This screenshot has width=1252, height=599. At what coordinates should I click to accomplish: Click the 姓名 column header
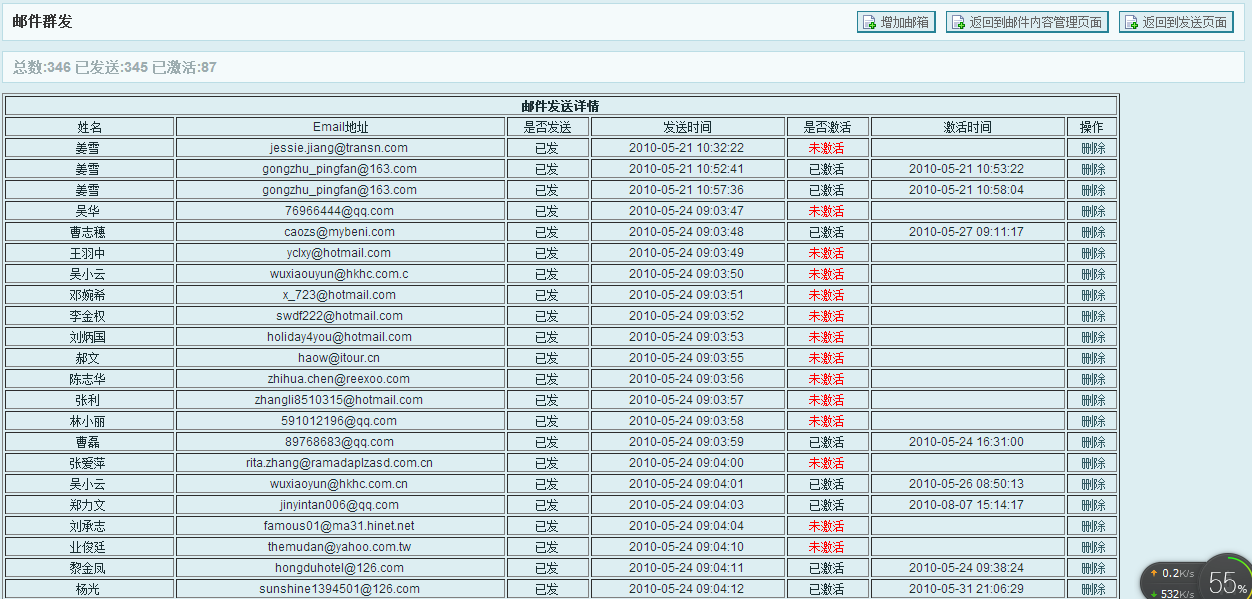(x=90, y=127)
